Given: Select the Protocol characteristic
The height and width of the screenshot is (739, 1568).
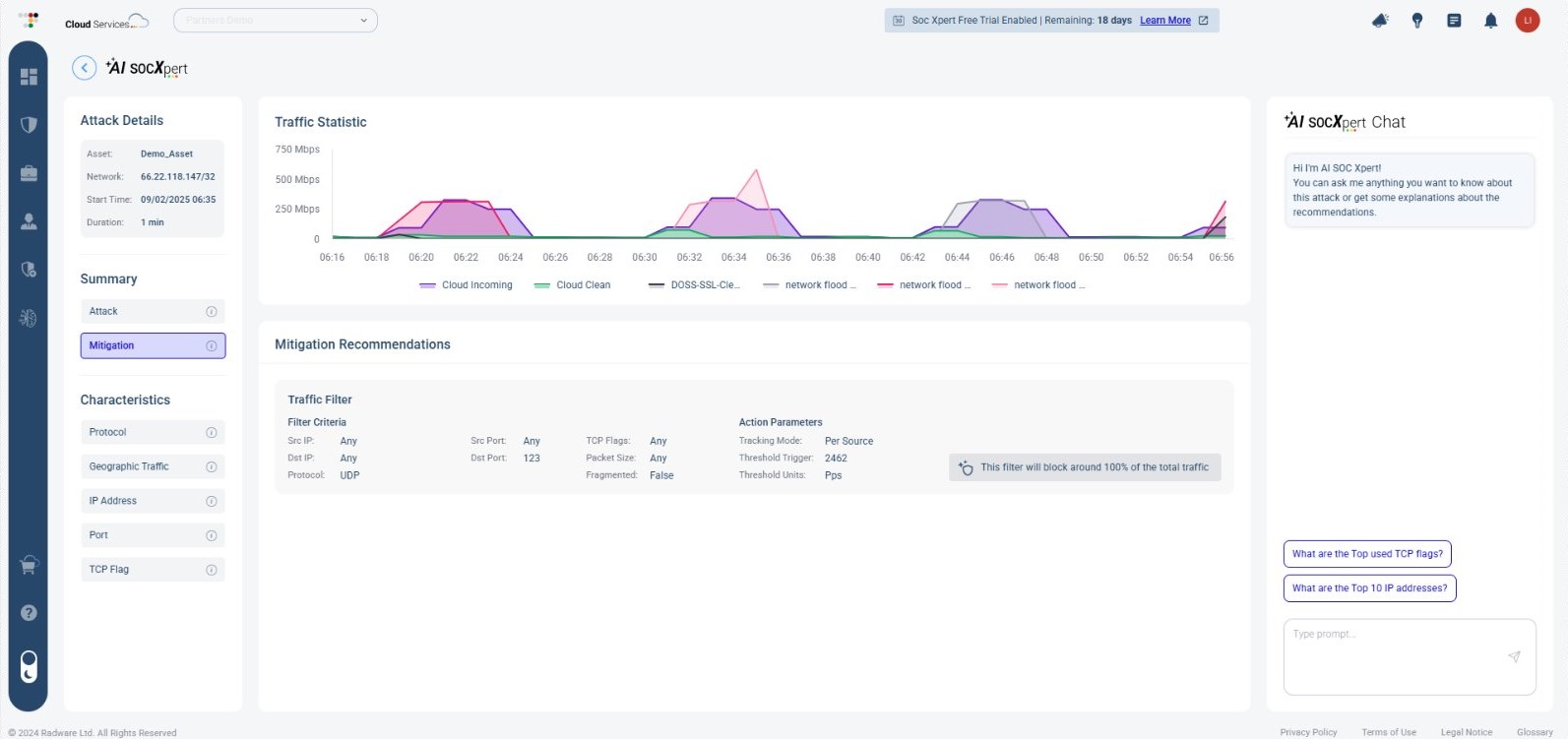Looking at the screenshot, I should point(153,432).
